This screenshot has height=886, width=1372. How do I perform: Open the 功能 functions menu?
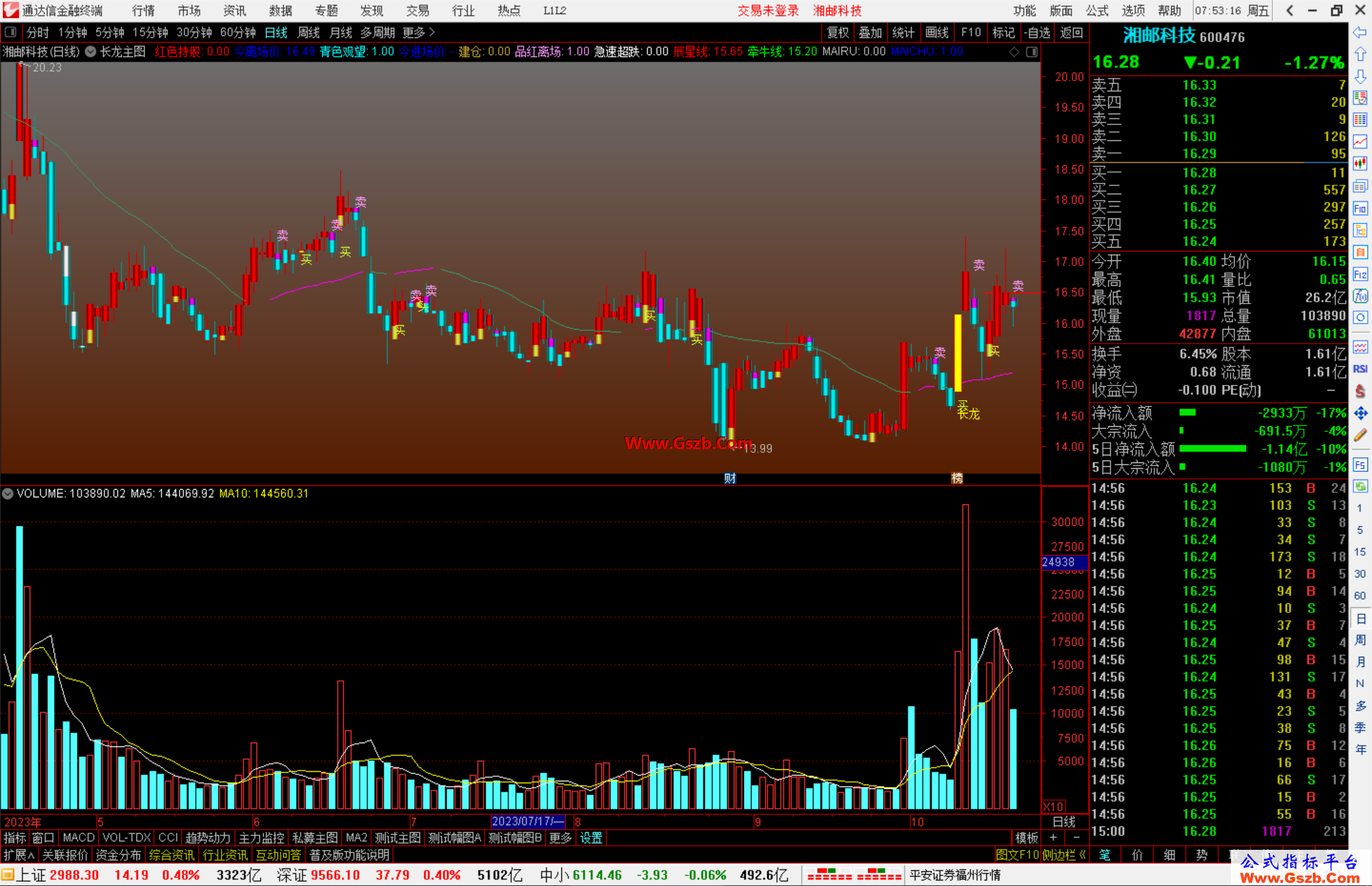1025,10
